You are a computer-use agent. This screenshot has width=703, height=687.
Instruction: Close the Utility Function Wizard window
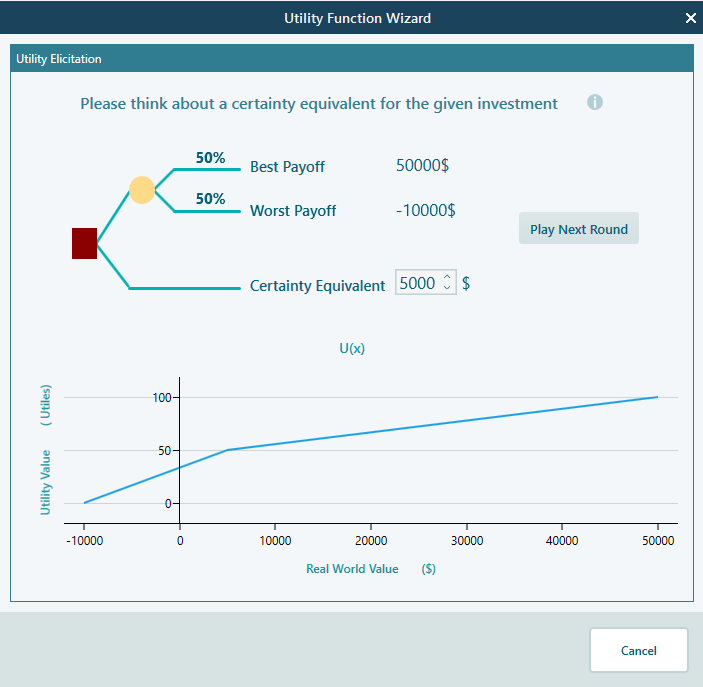(690, 18)
